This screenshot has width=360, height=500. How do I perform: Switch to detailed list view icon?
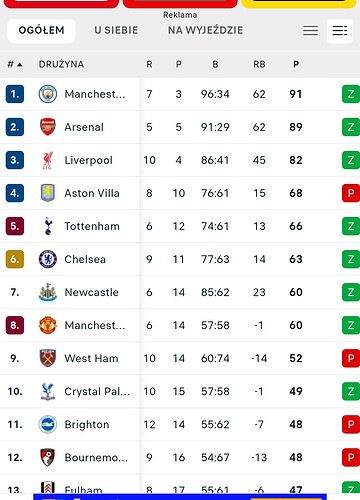[x=340, y=31]
